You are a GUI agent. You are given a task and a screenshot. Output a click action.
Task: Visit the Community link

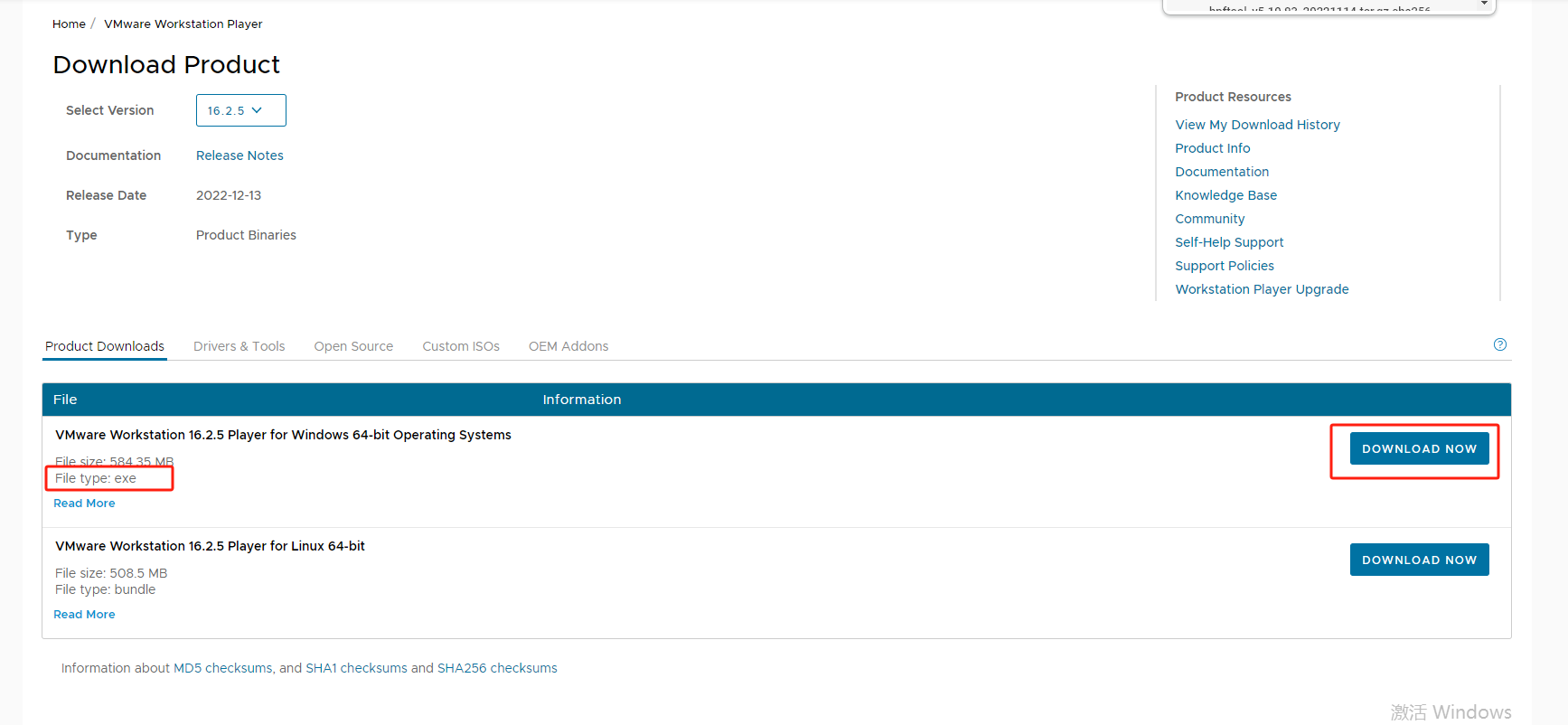tap(1209, 219)
